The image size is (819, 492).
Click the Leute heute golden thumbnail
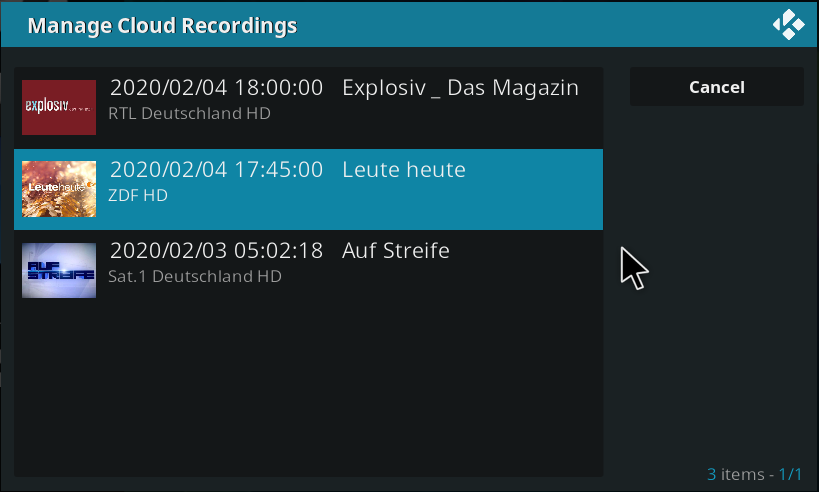[x=59, y=189]
